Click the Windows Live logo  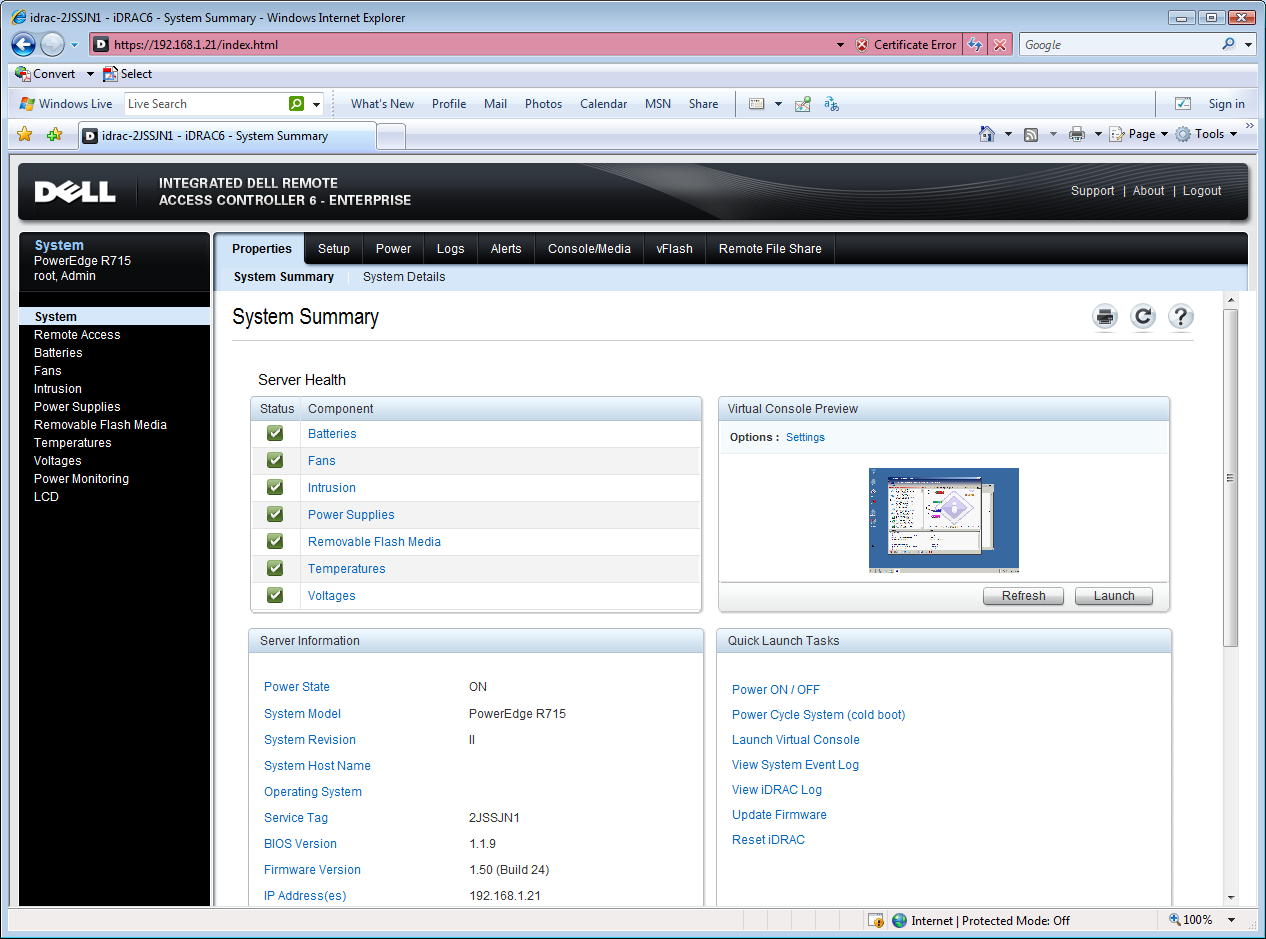(66, 104)
